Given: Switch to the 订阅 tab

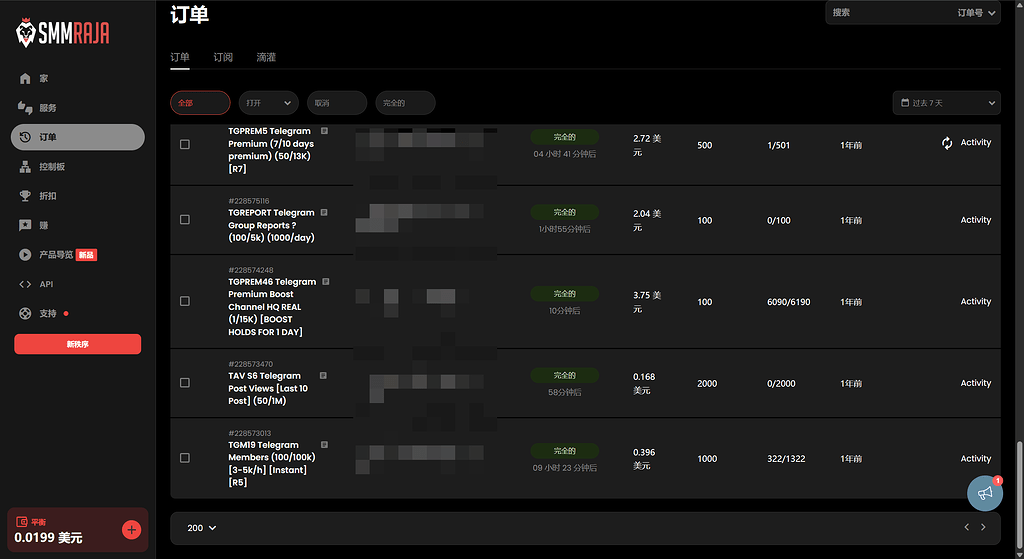Looking at the screenshot, I should (x=223, y=57).
